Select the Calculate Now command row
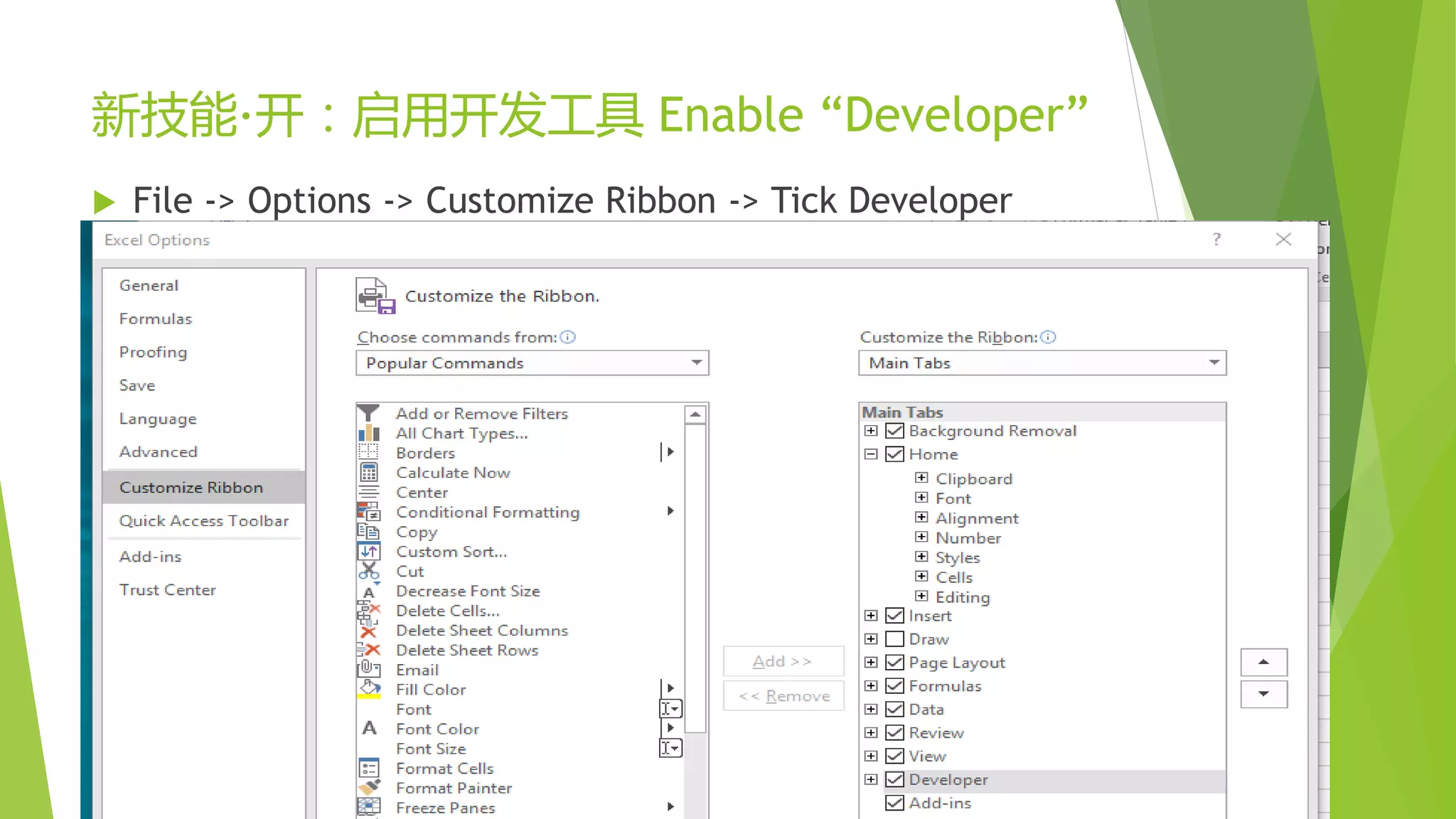Image resolution: width=1456 pixels, height=819 pixels. click(x=520, y=472)
